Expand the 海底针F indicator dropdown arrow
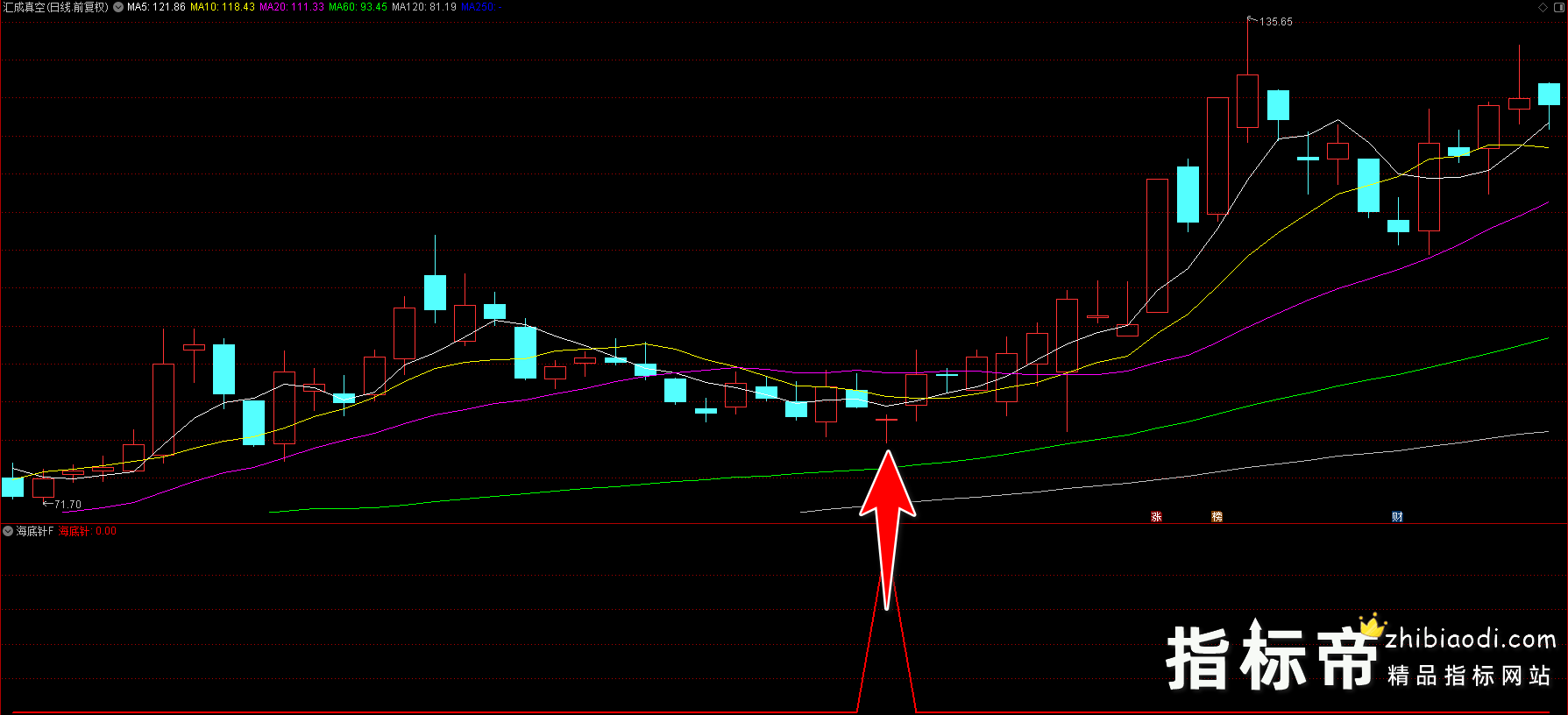Image resolution: width=1568 pixels, height=715 pixels. tap(8, 531)
